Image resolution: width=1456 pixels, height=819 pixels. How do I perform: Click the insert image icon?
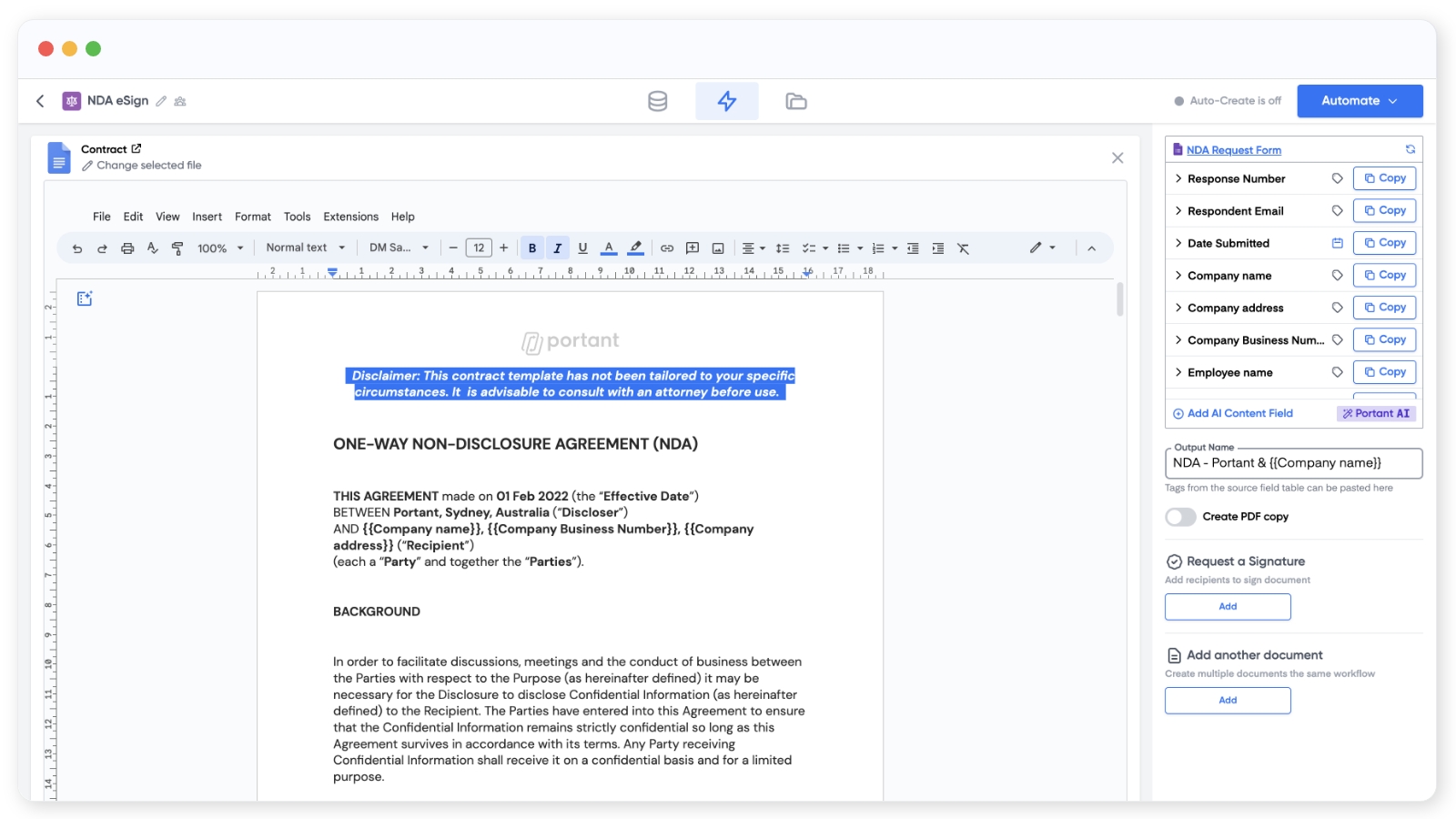click(x=718, y=248)
